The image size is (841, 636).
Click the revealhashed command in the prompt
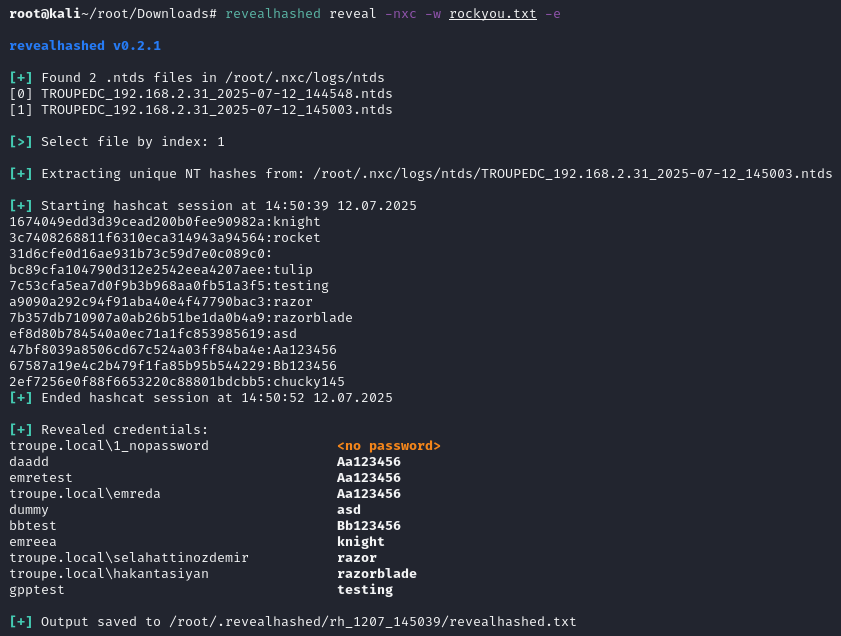(x=273, y=14)
